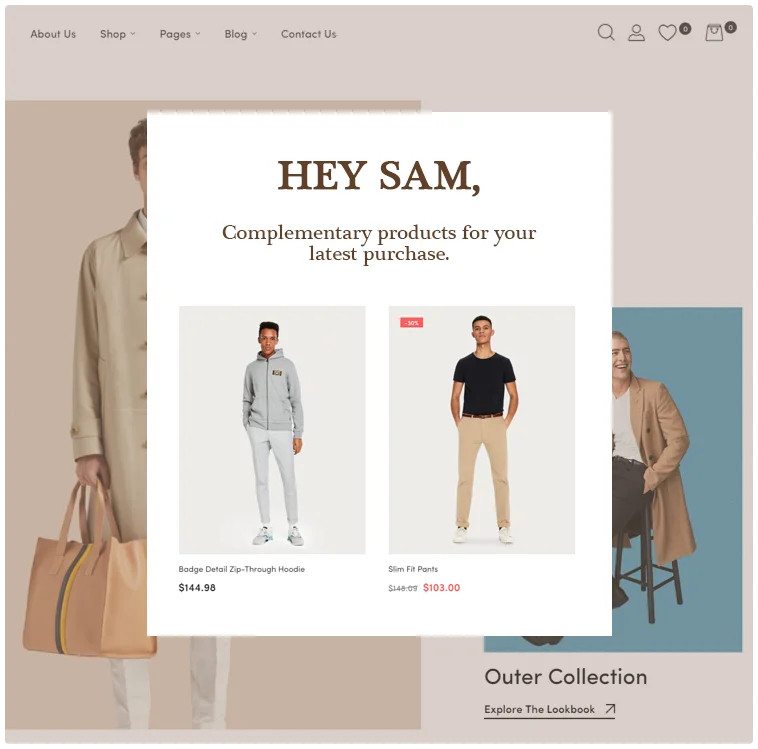Follow the Explore The Lookbook link

point(539,709)
